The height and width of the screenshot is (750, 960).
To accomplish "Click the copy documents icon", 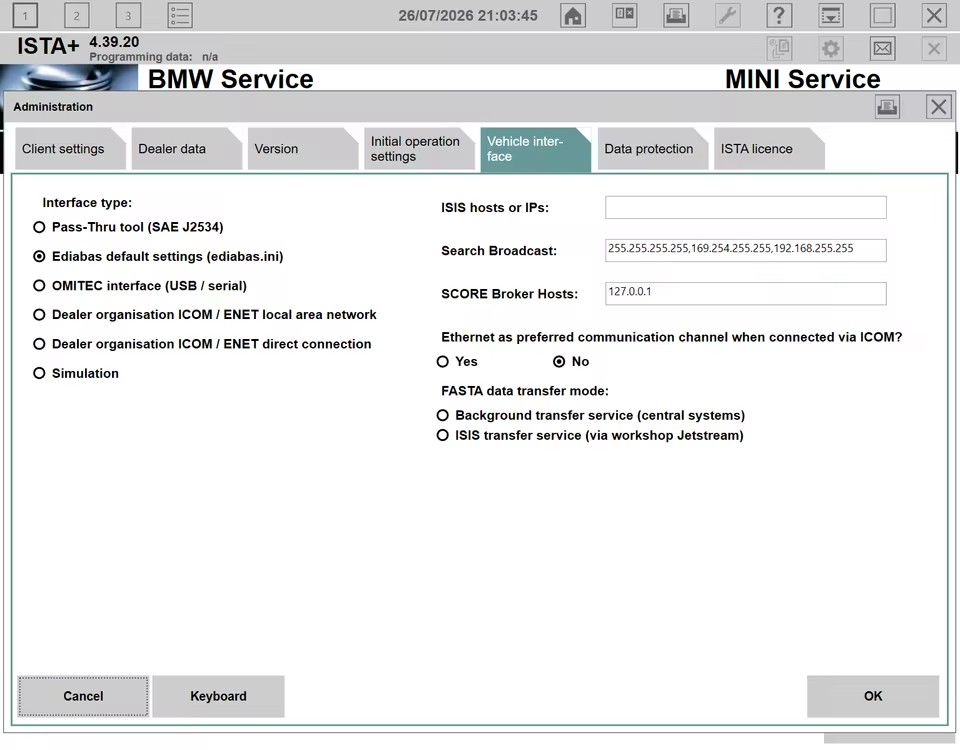I will (779, 48).
